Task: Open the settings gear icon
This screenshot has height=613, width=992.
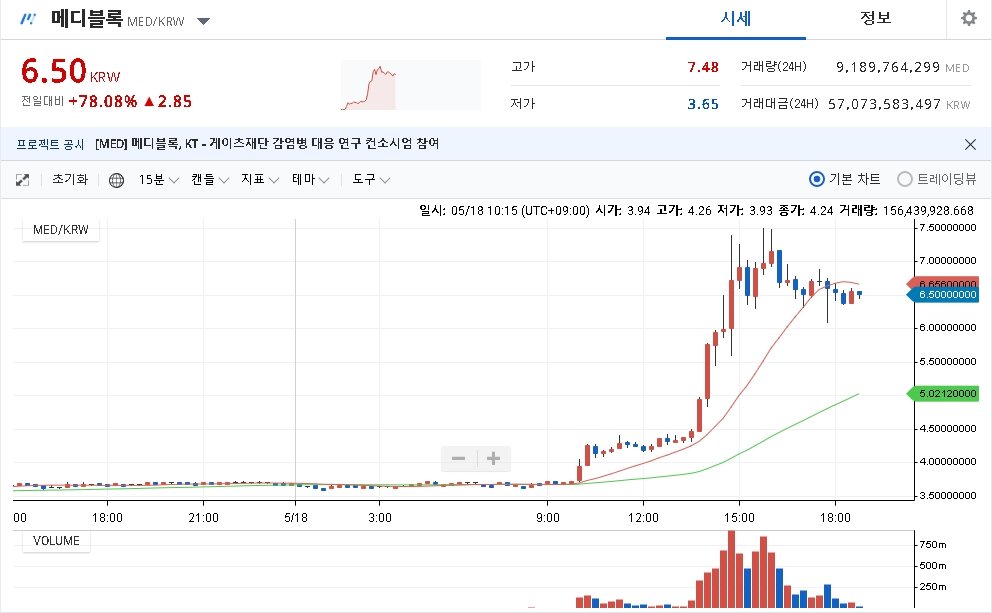Action: pyautogui.click(x=969, y=18)
